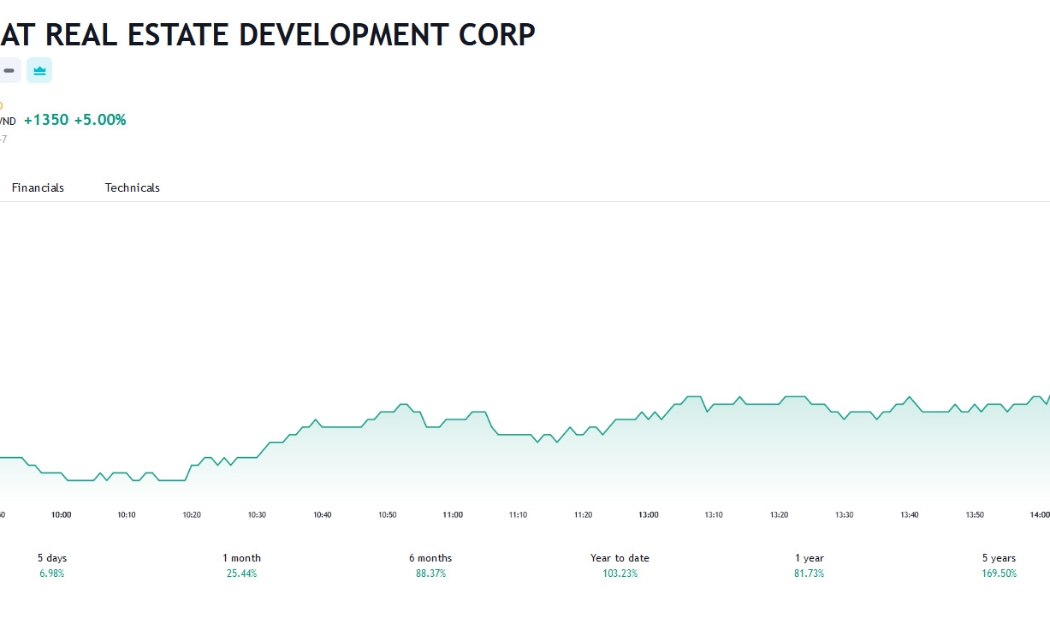Click the 11:20 time axis label
This screenshot has width=1050, height=630.
pos(583,515)
